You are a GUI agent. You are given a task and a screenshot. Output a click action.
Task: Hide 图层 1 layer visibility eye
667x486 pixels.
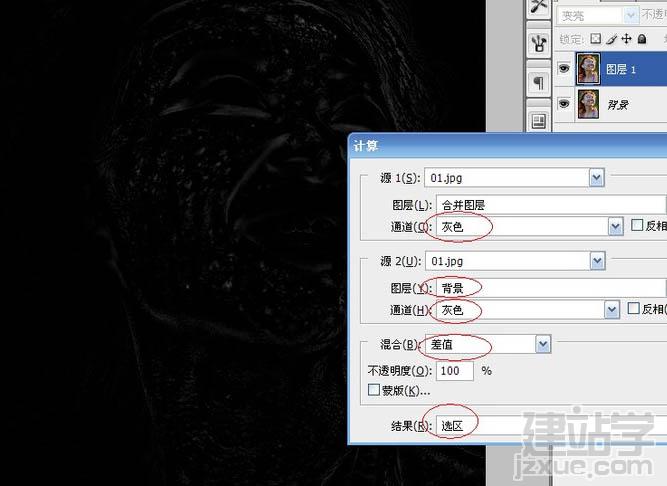[x=564, y=68]
